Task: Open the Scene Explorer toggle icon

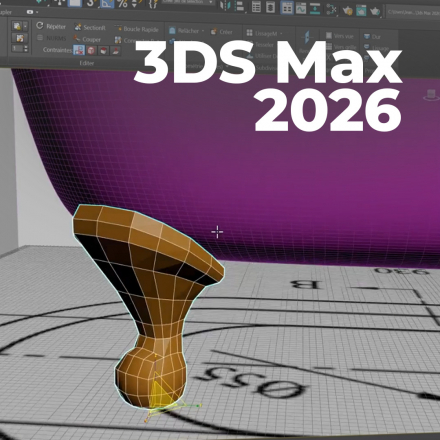Action: tap(256, 7)
